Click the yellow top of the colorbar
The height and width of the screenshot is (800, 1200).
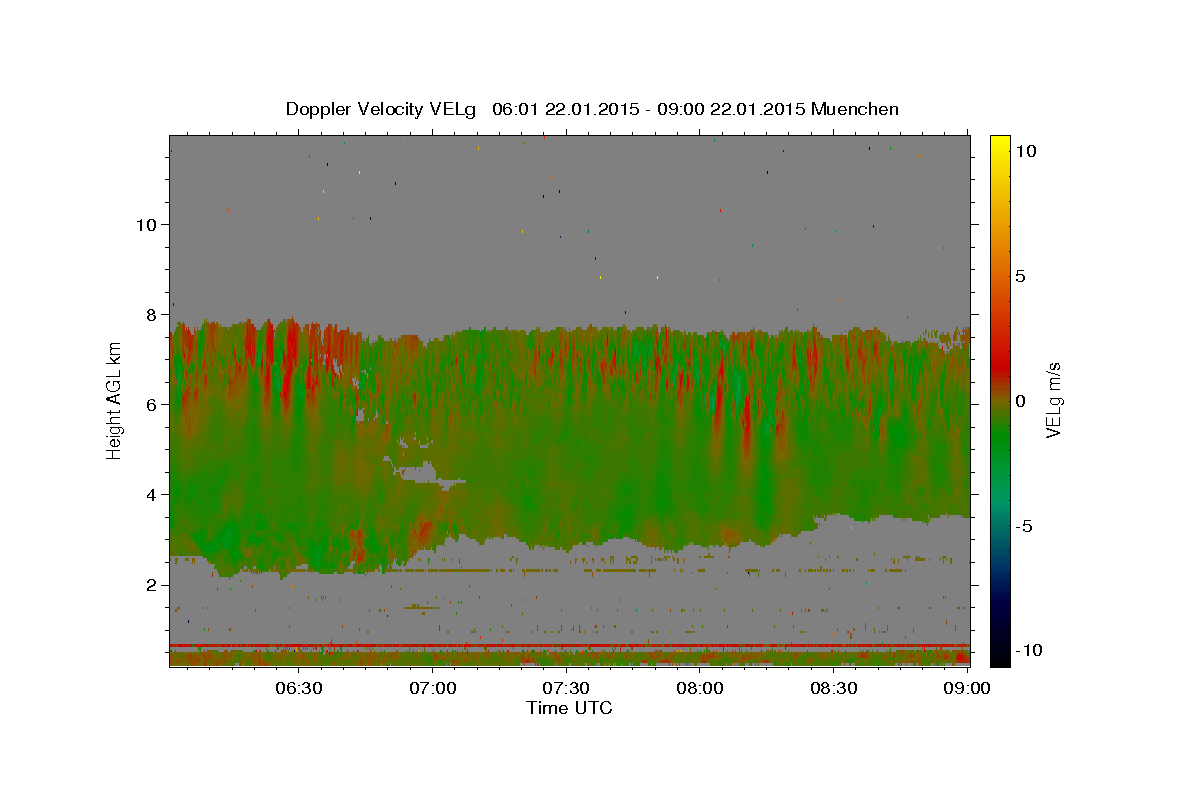click(x=1000, y=145)
